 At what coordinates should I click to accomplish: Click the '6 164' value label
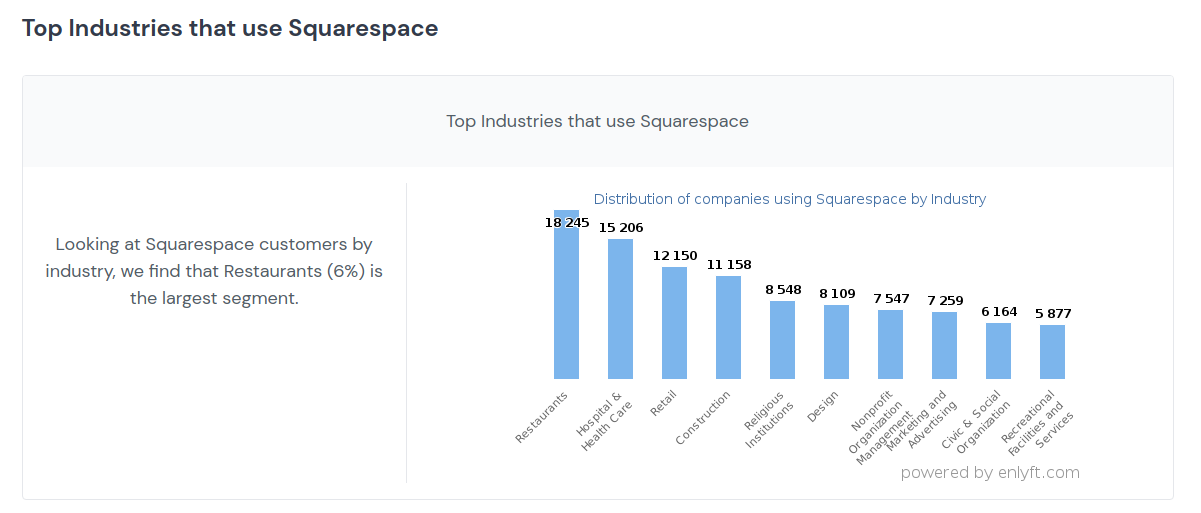pos(999,312)
